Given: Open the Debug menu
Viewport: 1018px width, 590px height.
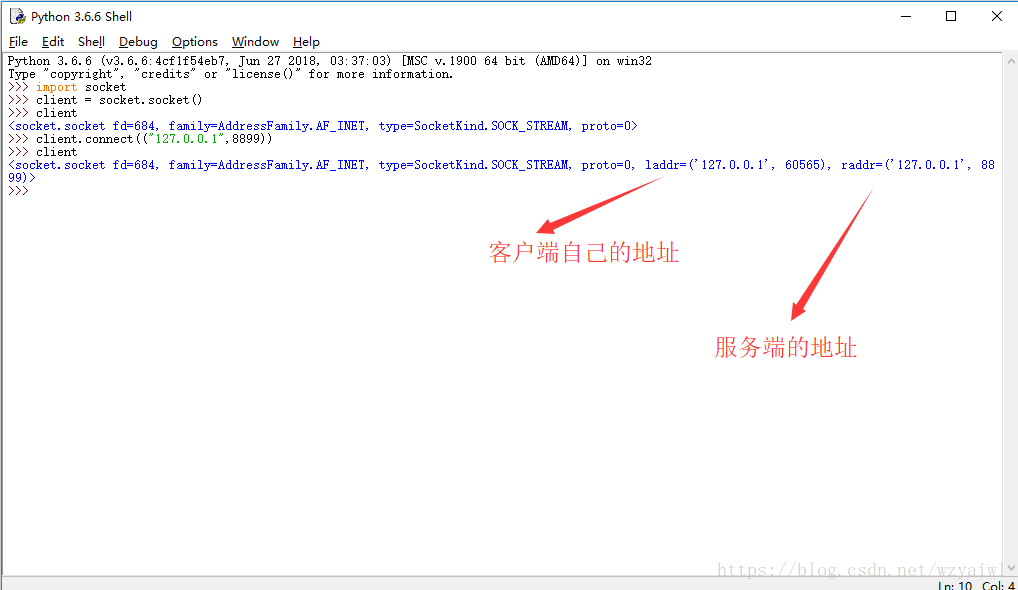Looking at the screenshot, I should (x=138, y=42).
